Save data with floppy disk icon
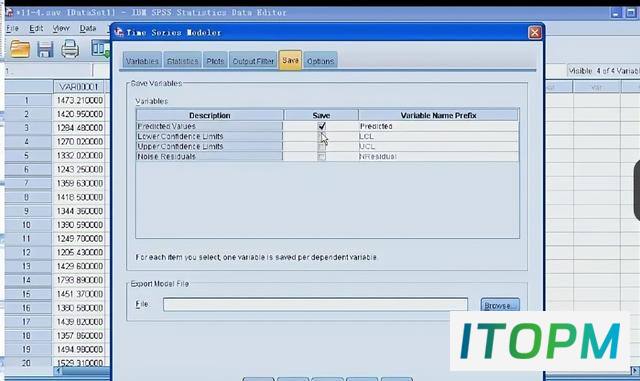640x381 pixels. (45, 49)
